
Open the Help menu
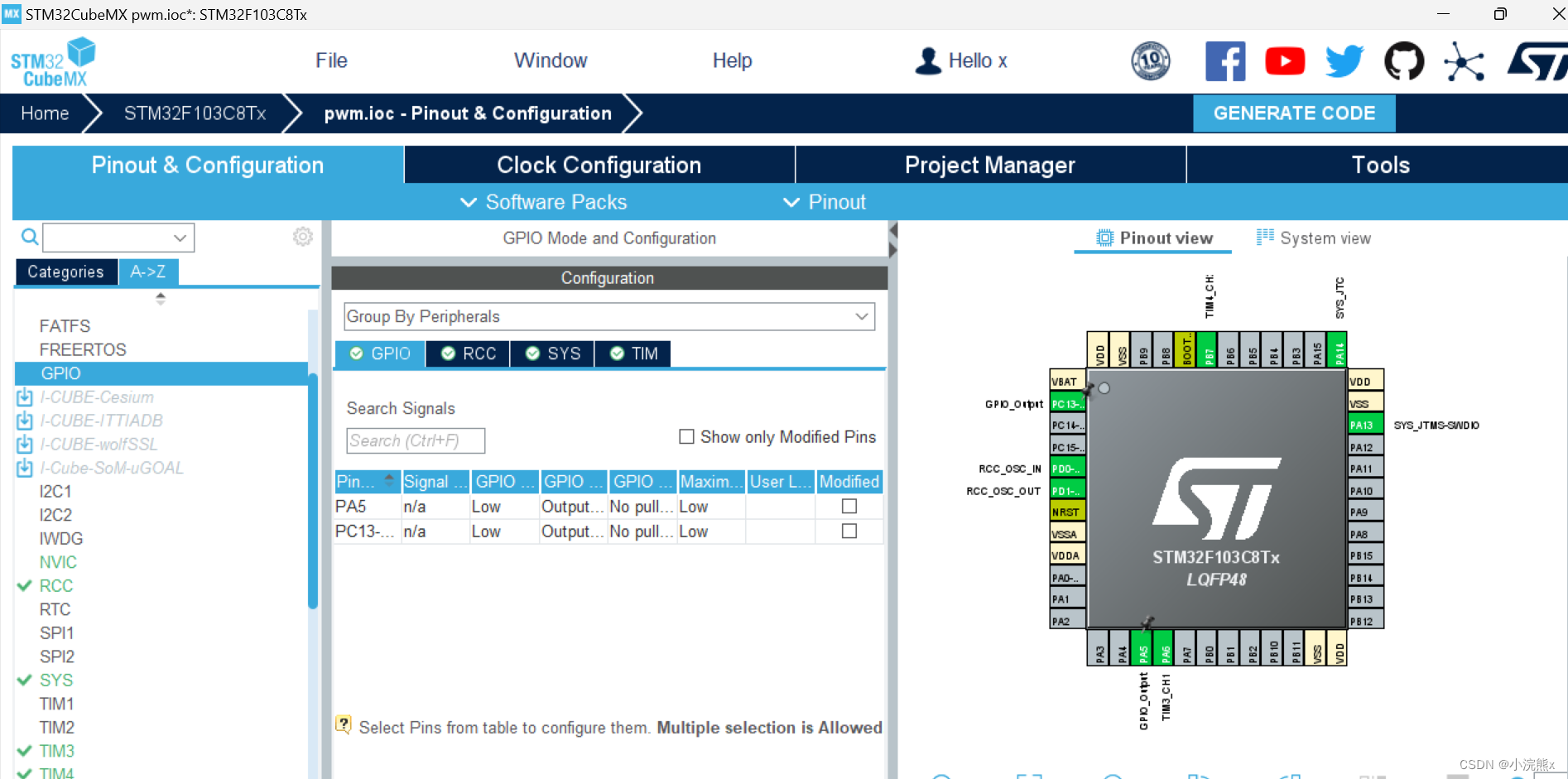click(732, 60)
